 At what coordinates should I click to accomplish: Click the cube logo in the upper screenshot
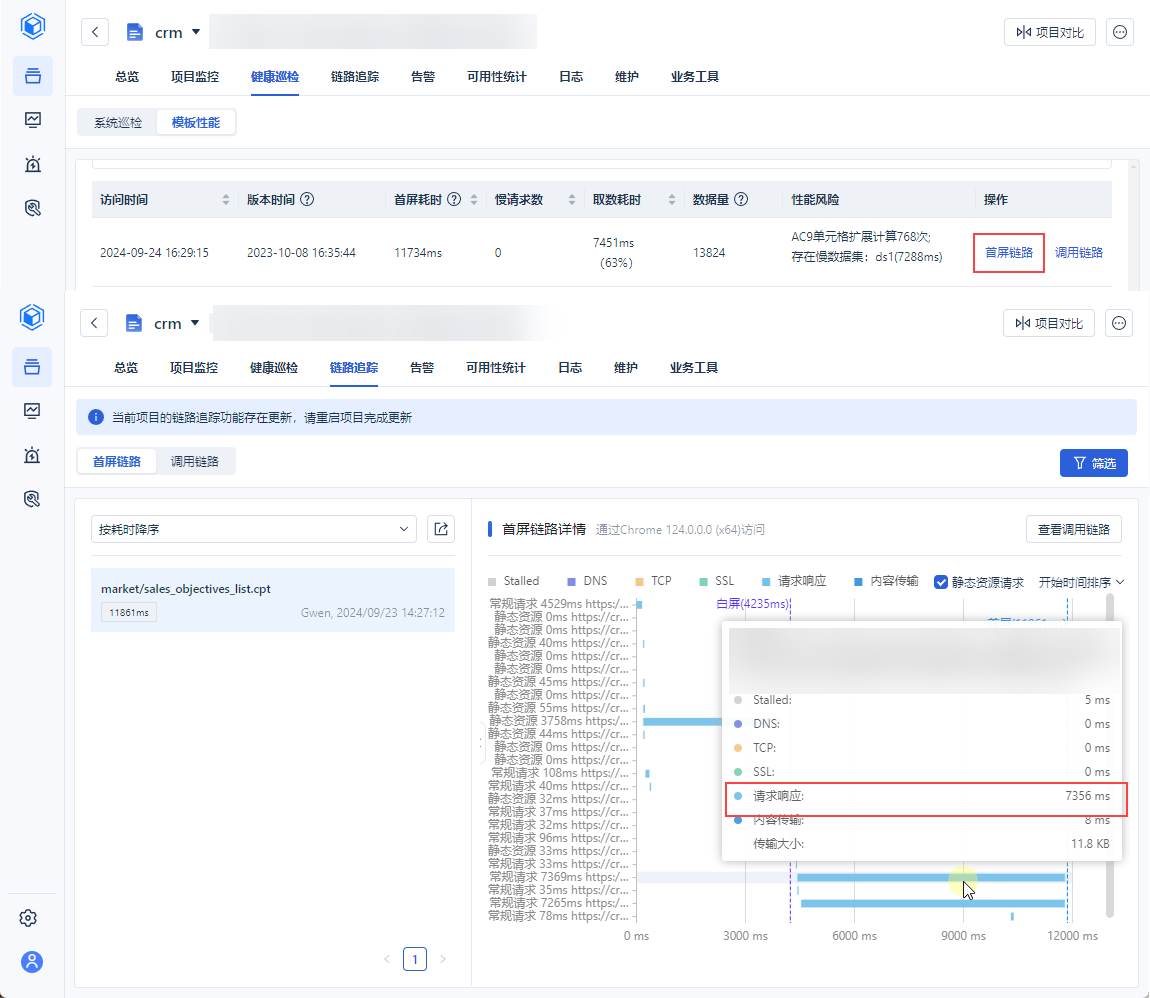[33, 26]
